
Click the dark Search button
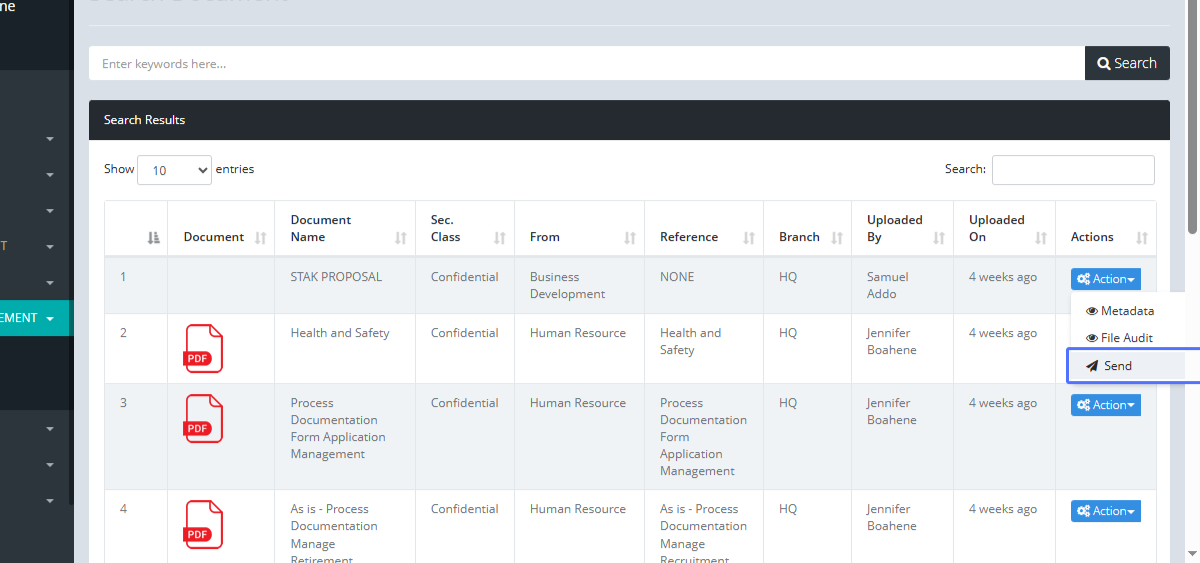[x=1127, y=63]
